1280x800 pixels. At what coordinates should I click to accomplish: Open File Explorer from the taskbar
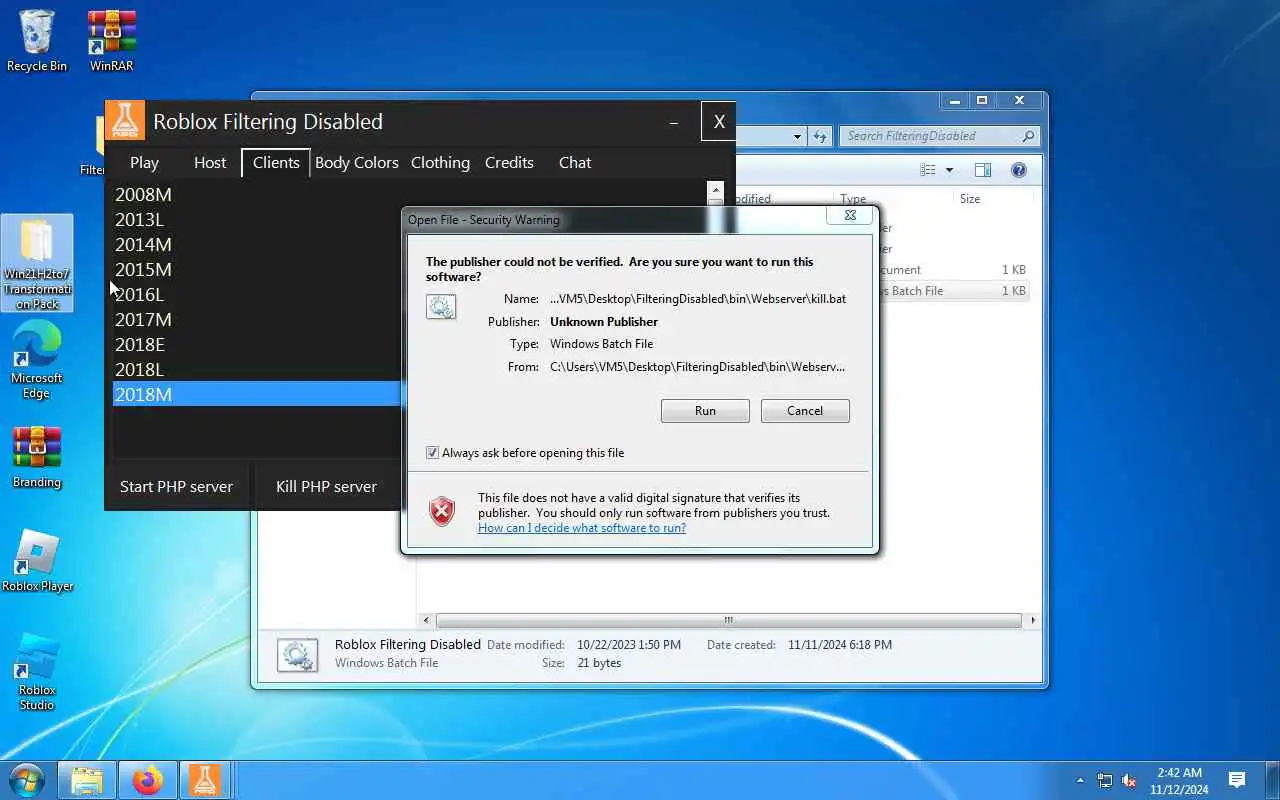coord(88,781)
